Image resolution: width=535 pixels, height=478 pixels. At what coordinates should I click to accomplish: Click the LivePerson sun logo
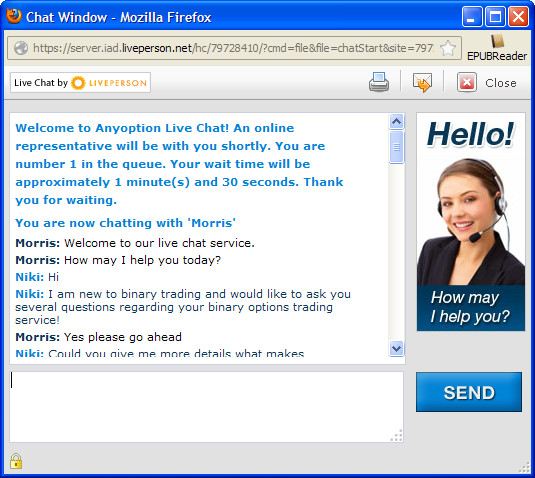78,83
